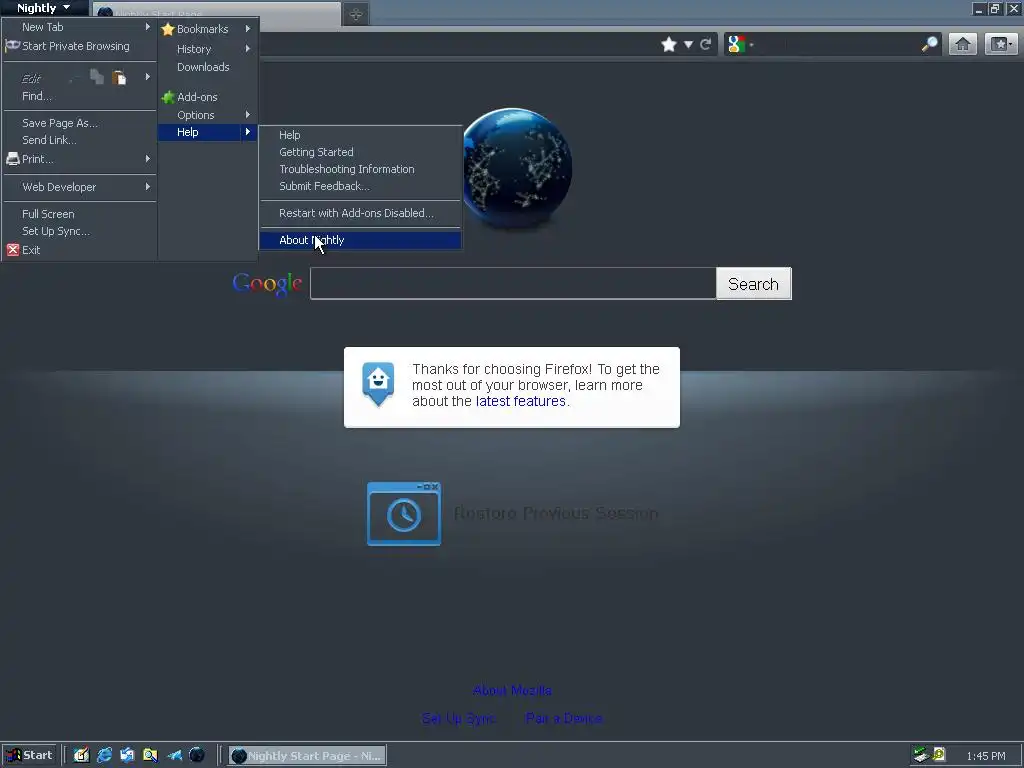Click the reload page icon
This screenshot has width=1024, height=768.
click(x=705, y=44)
